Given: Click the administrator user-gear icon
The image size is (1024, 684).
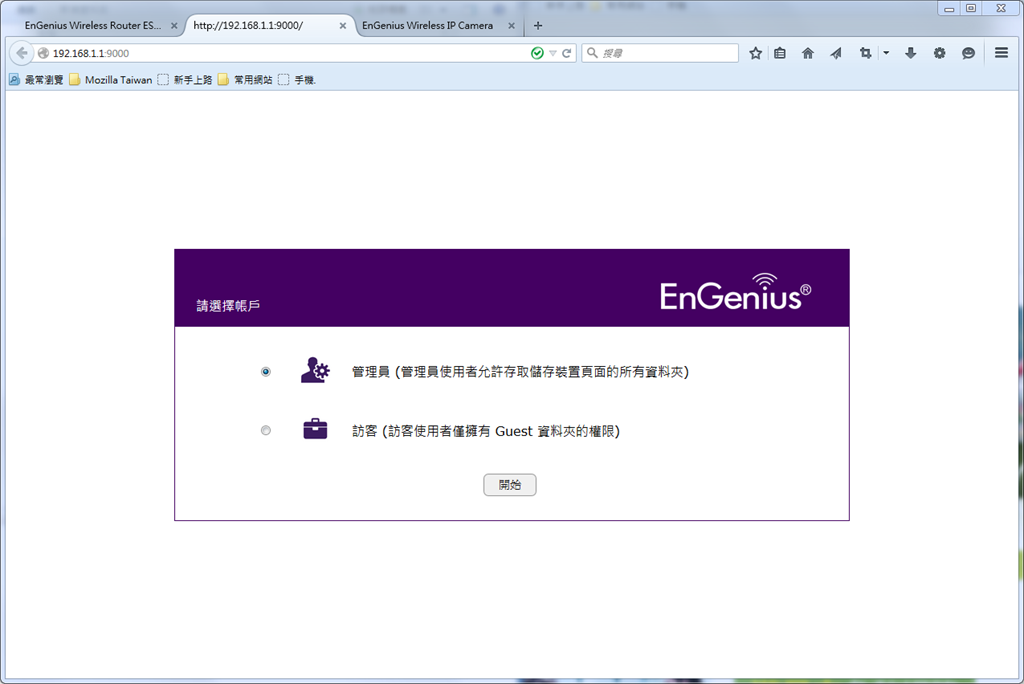Looking at the screenshot, I should point(315,370).
